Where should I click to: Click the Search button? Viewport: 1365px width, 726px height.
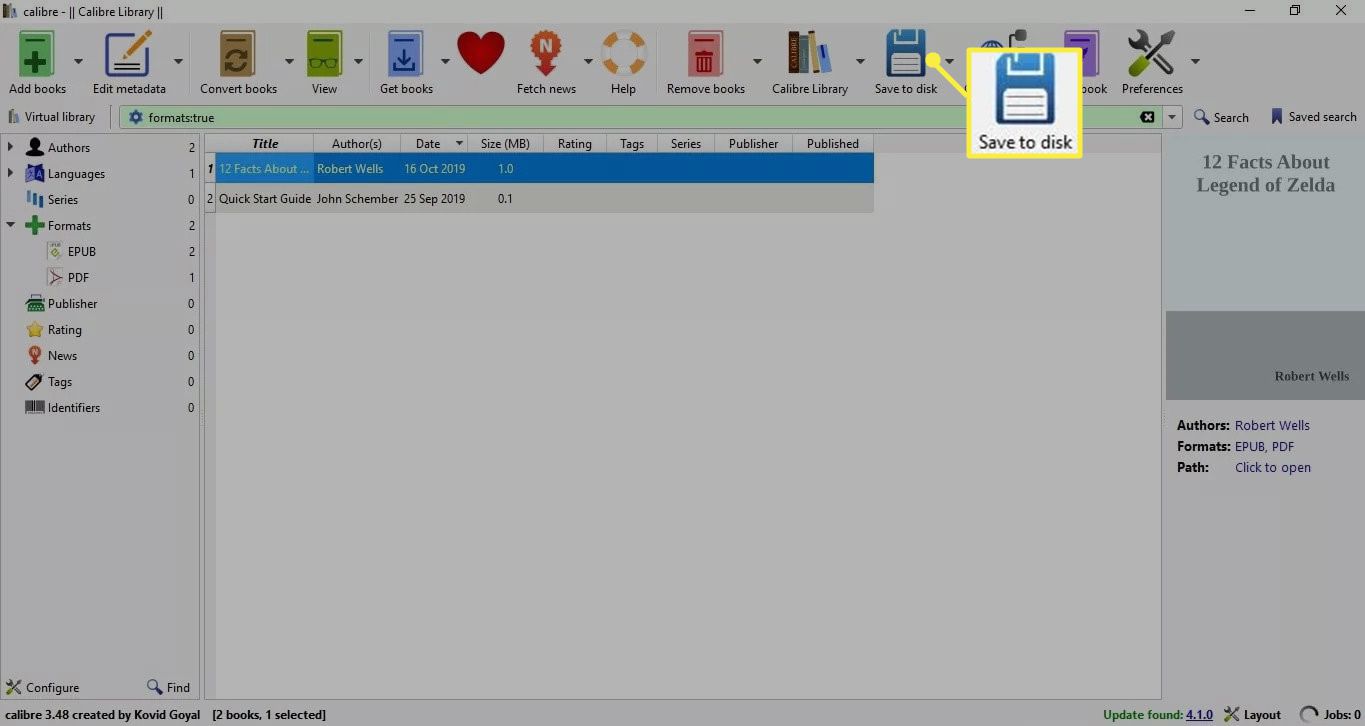pyautogui.click(x=1221, y=117)
